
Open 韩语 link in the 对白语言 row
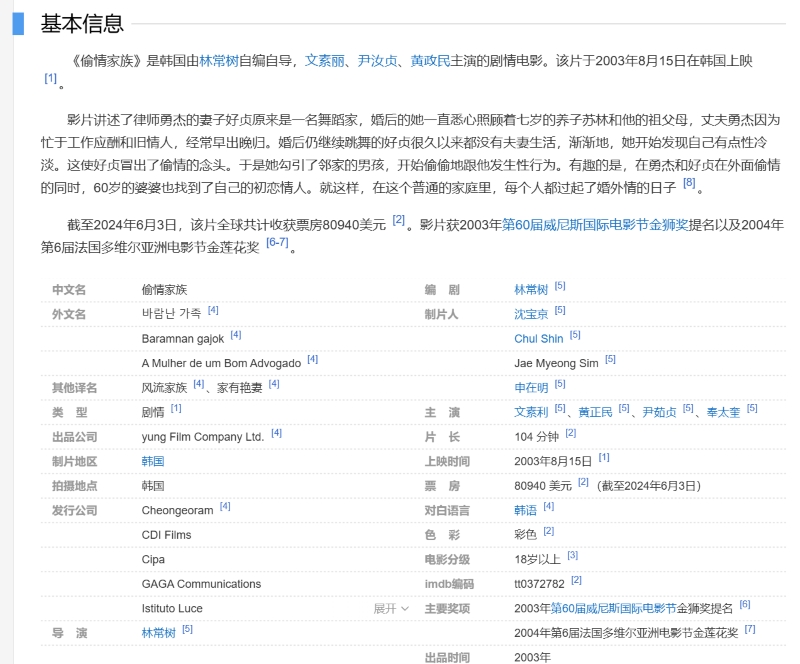point(525,510)
